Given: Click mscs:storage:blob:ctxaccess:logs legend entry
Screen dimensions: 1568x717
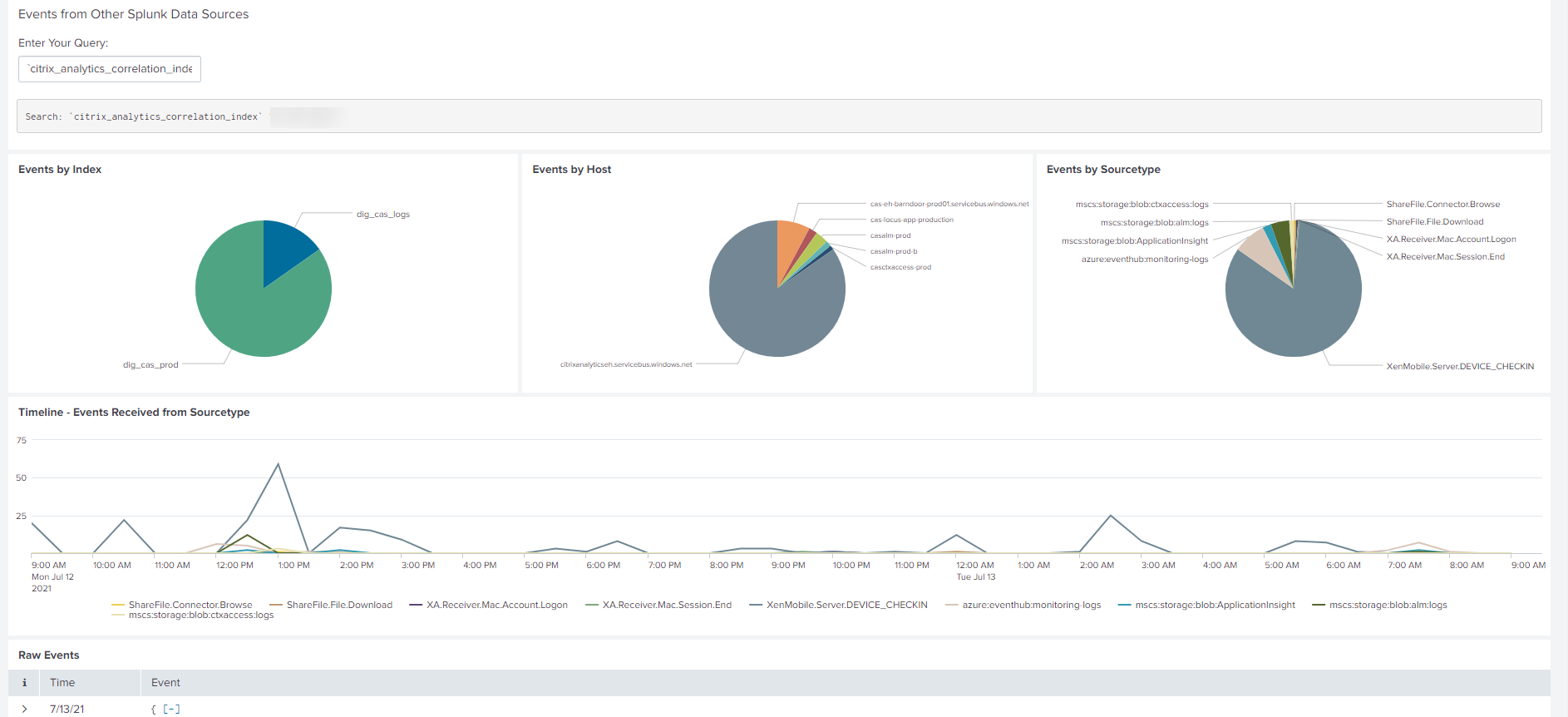Looking at the screenshot, I should [x=200, y=615].
